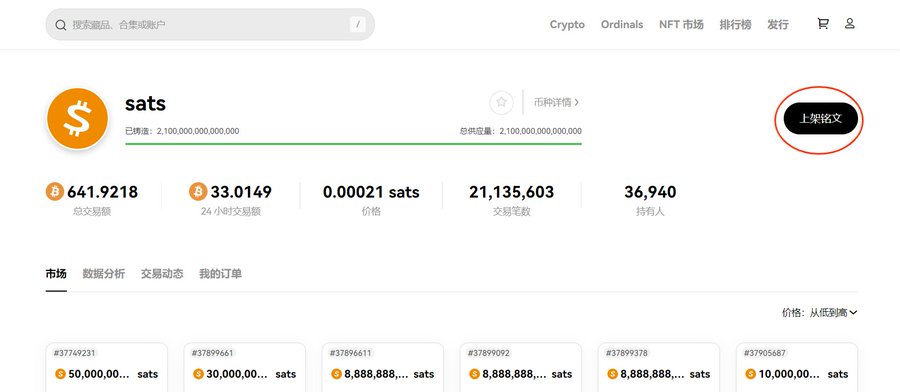Open listing card #37899378
The image size is (900, 392).
click(658, 367)
